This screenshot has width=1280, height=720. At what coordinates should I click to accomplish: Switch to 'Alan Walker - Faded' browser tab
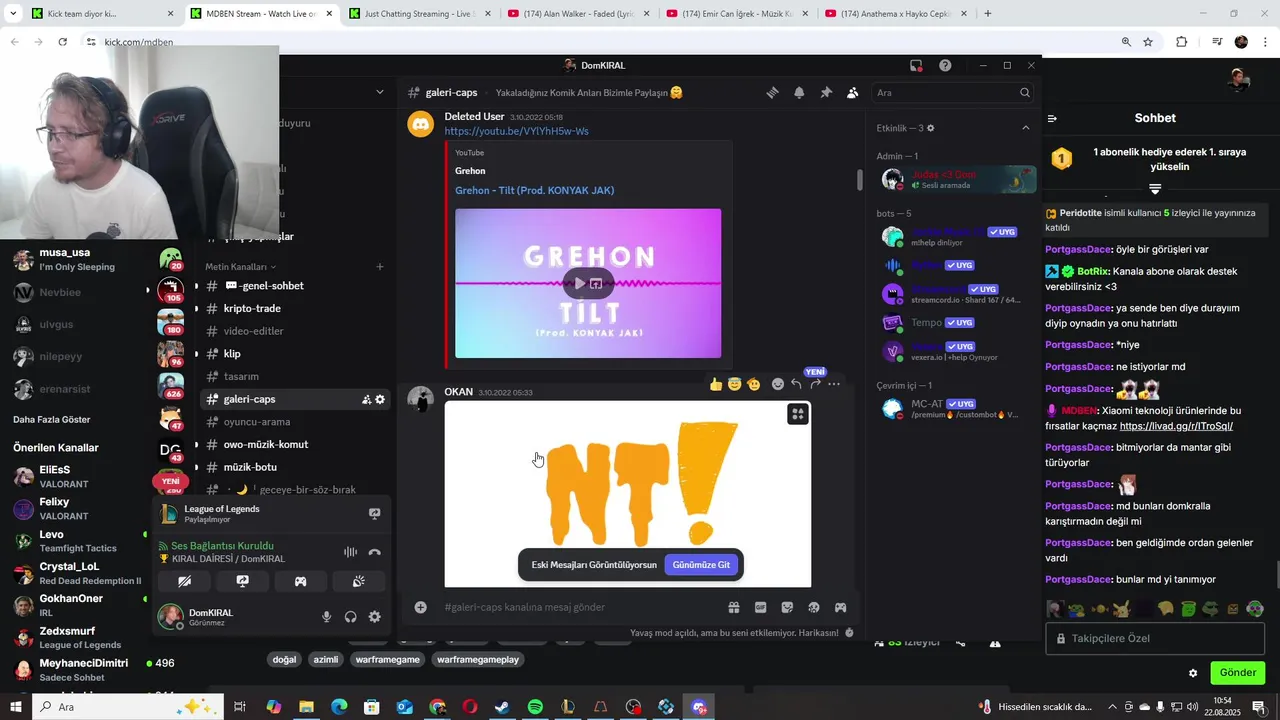[580, 14]
